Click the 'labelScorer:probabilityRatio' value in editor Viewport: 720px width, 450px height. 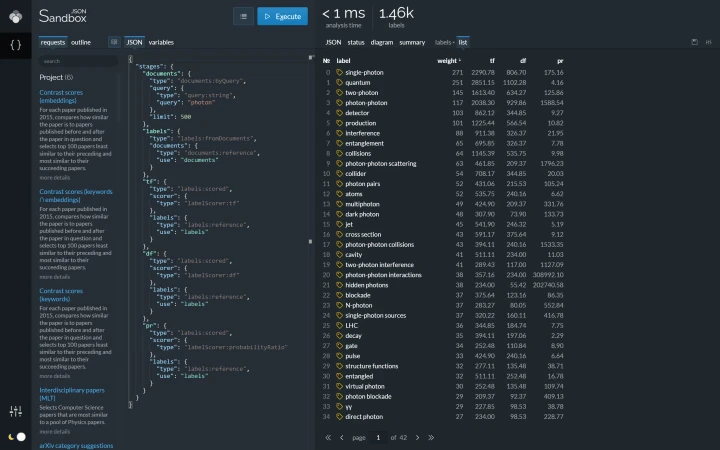(236, 347)
